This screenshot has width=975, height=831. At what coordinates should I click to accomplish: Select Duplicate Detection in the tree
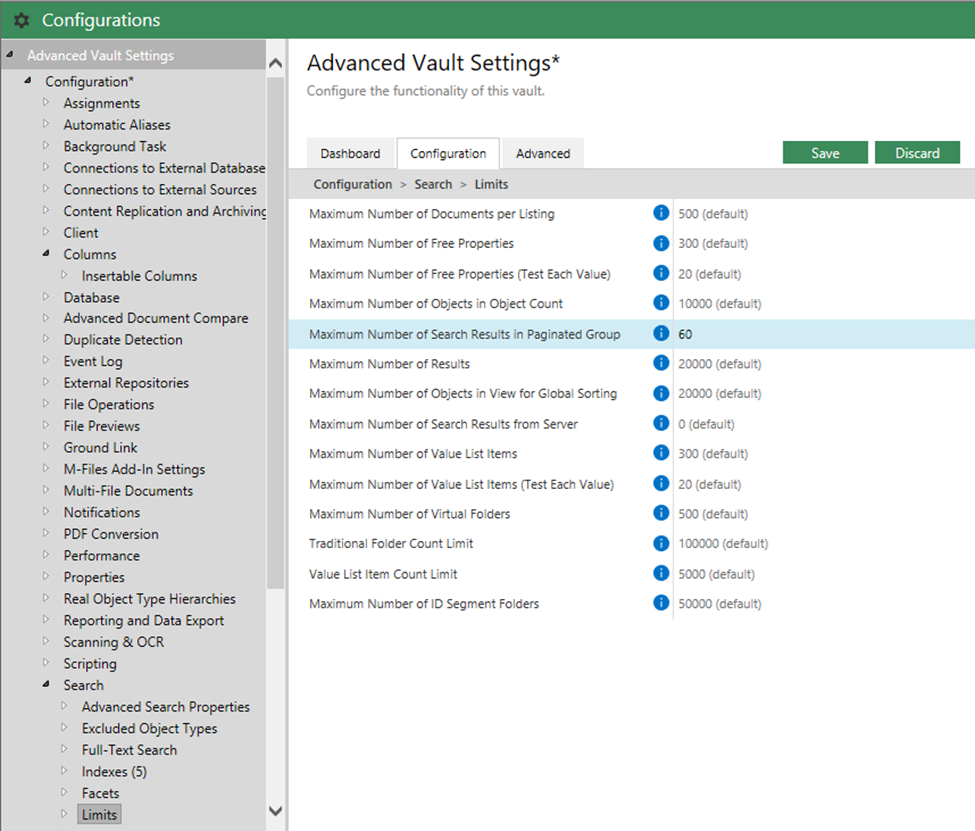point(123,340)
